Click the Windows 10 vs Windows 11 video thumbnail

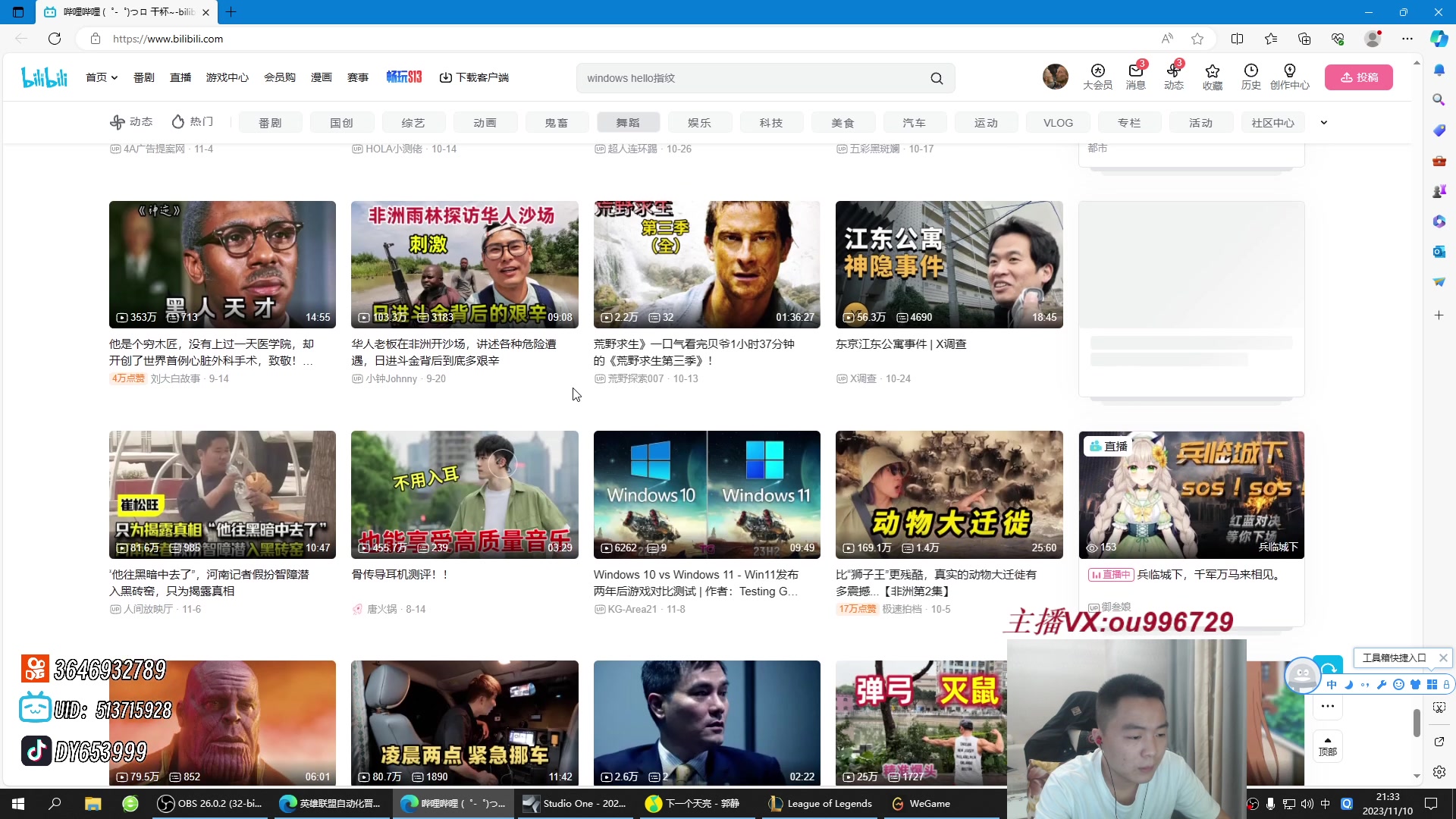click(x=707, y=494)
